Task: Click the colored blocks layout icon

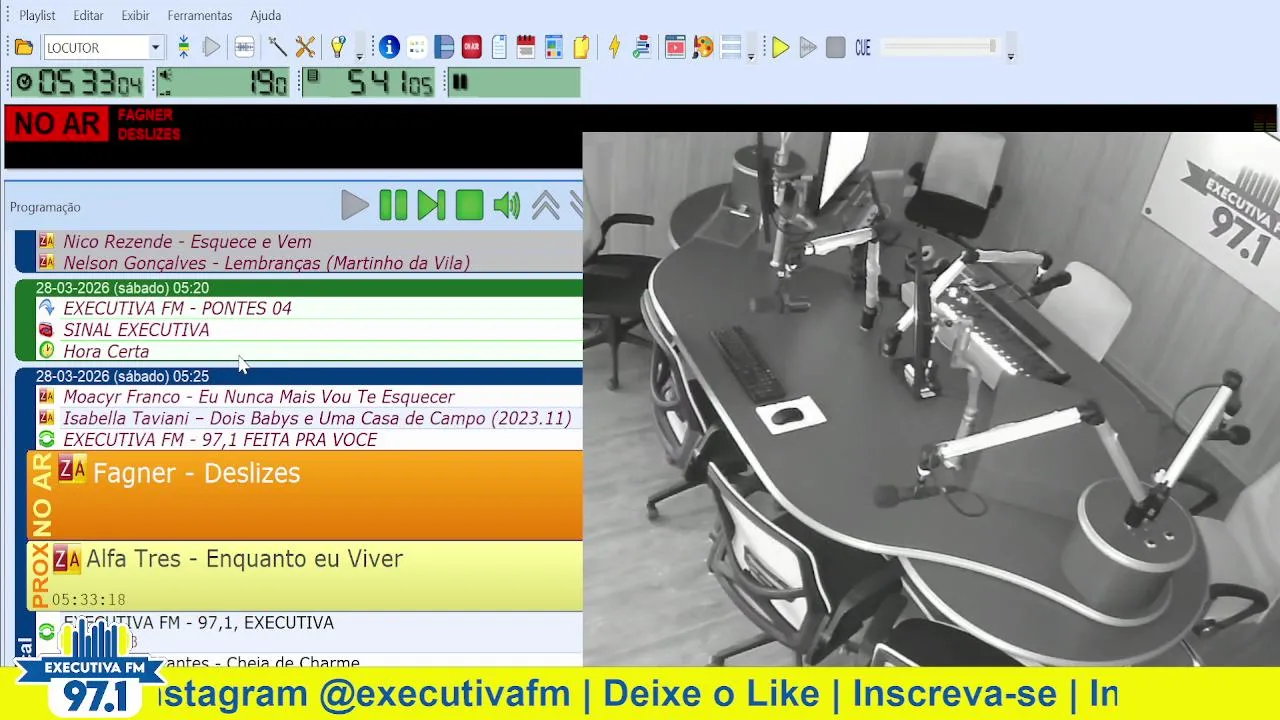Action: (553, 47)
